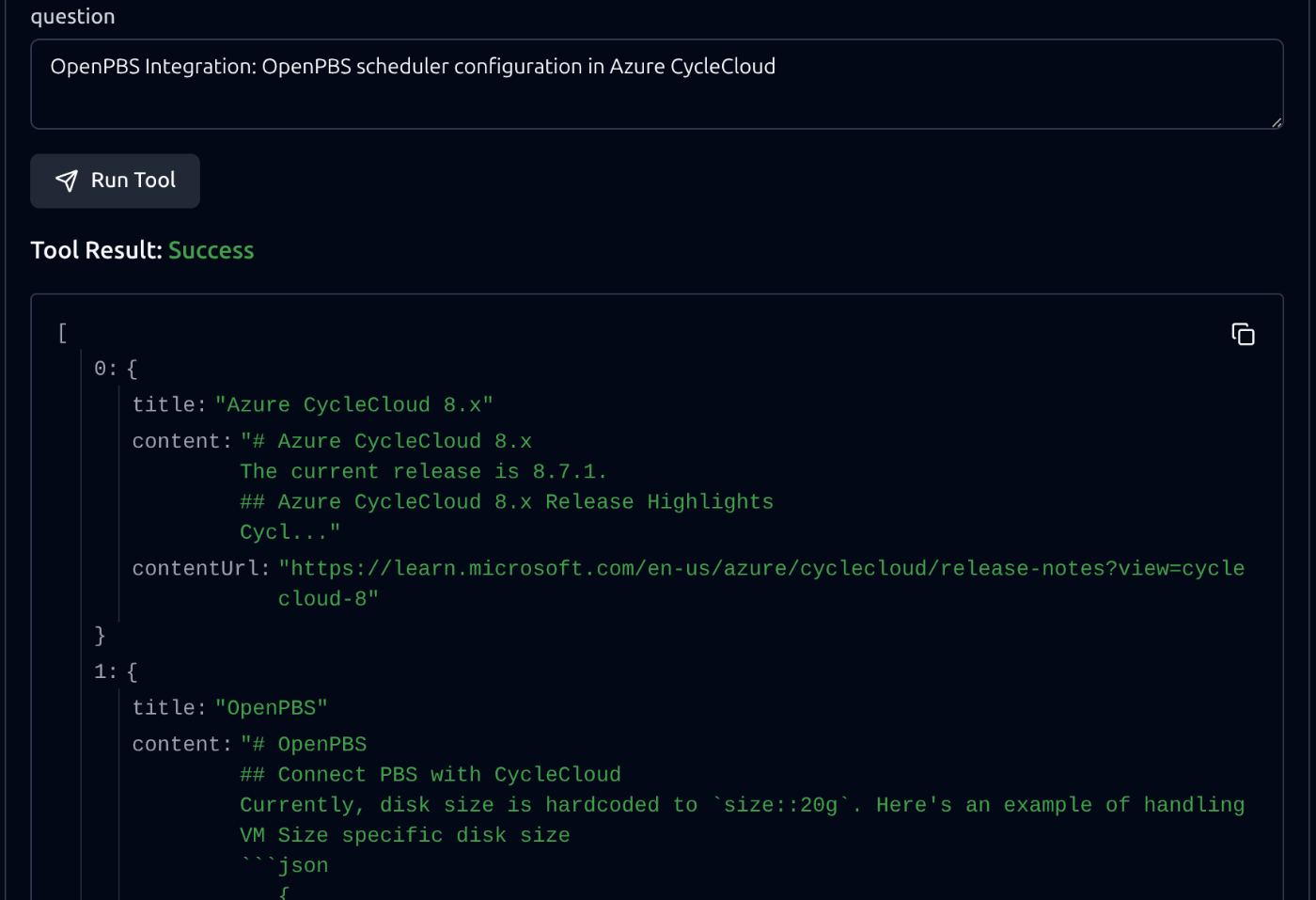
Task: Click the truncated "Cycl..." content line
Action: (290, 531)
